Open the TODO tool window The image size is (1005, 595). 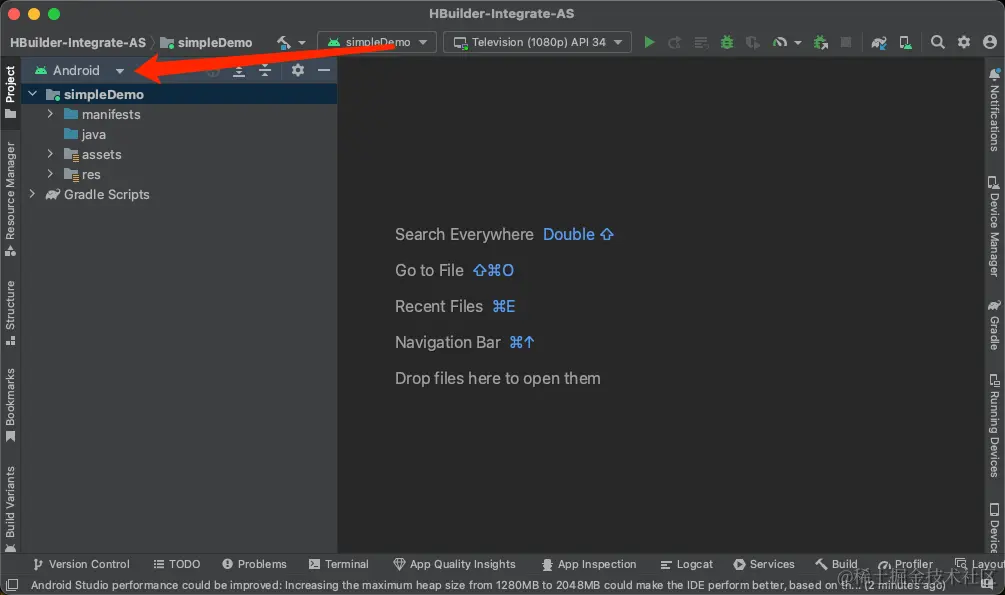pyautogui.click(x=177, y=564)
